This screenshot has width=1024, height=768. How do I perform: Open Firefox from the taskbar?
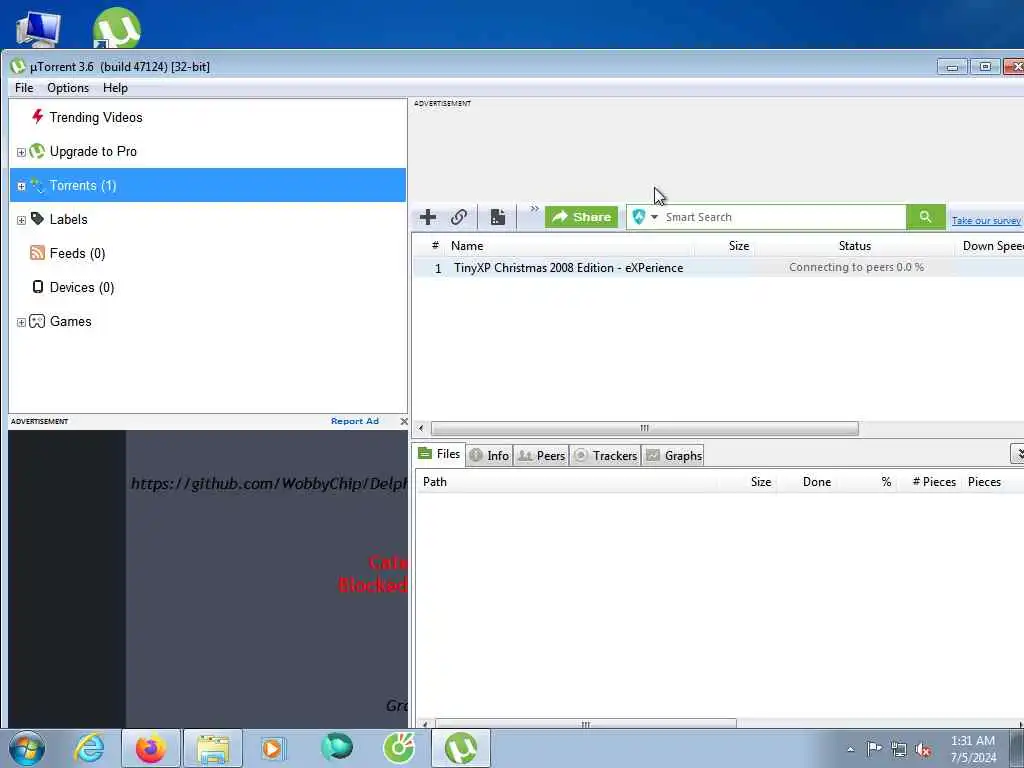(x=151, y=748)
